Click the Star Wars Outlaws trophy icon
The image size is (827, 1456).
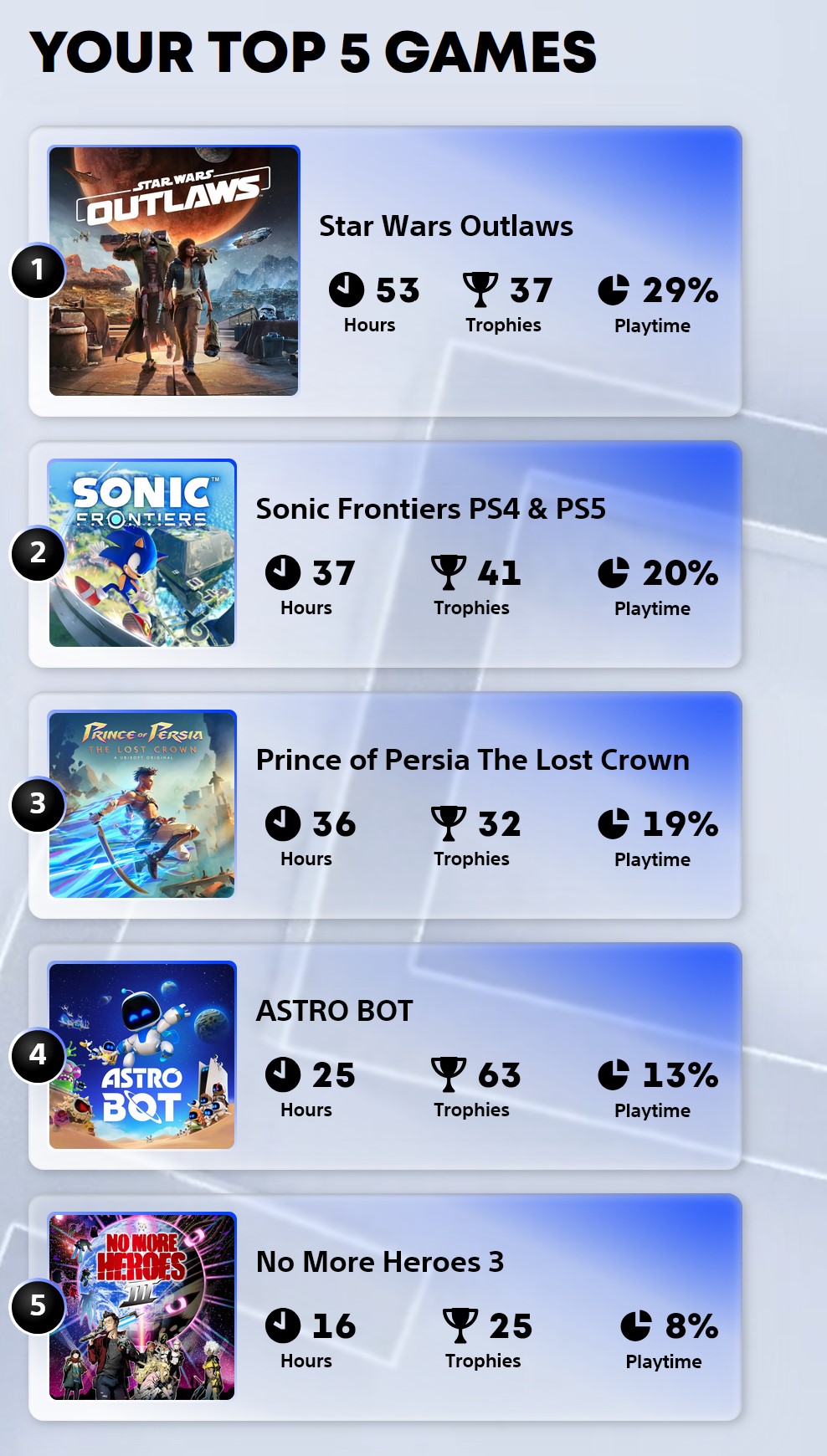pyautogui.click(x=480, y=290)
